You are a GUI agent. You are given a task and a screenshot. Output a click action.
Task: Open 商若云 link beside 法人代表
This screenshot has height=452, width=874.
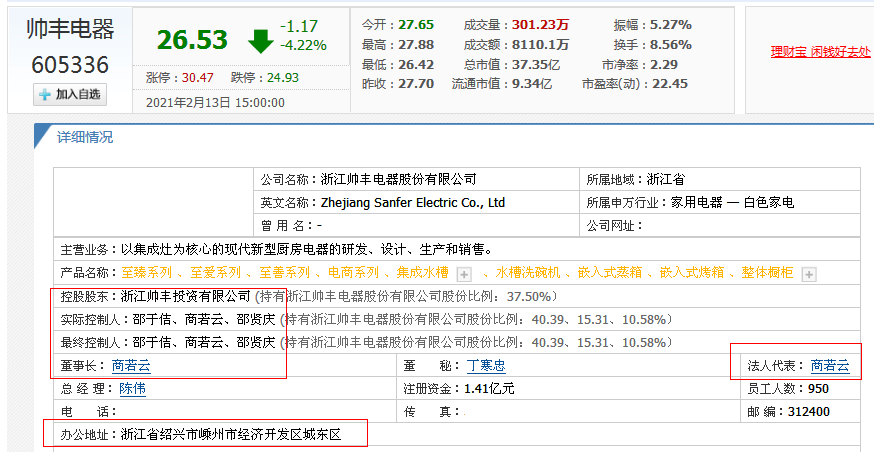830,366
